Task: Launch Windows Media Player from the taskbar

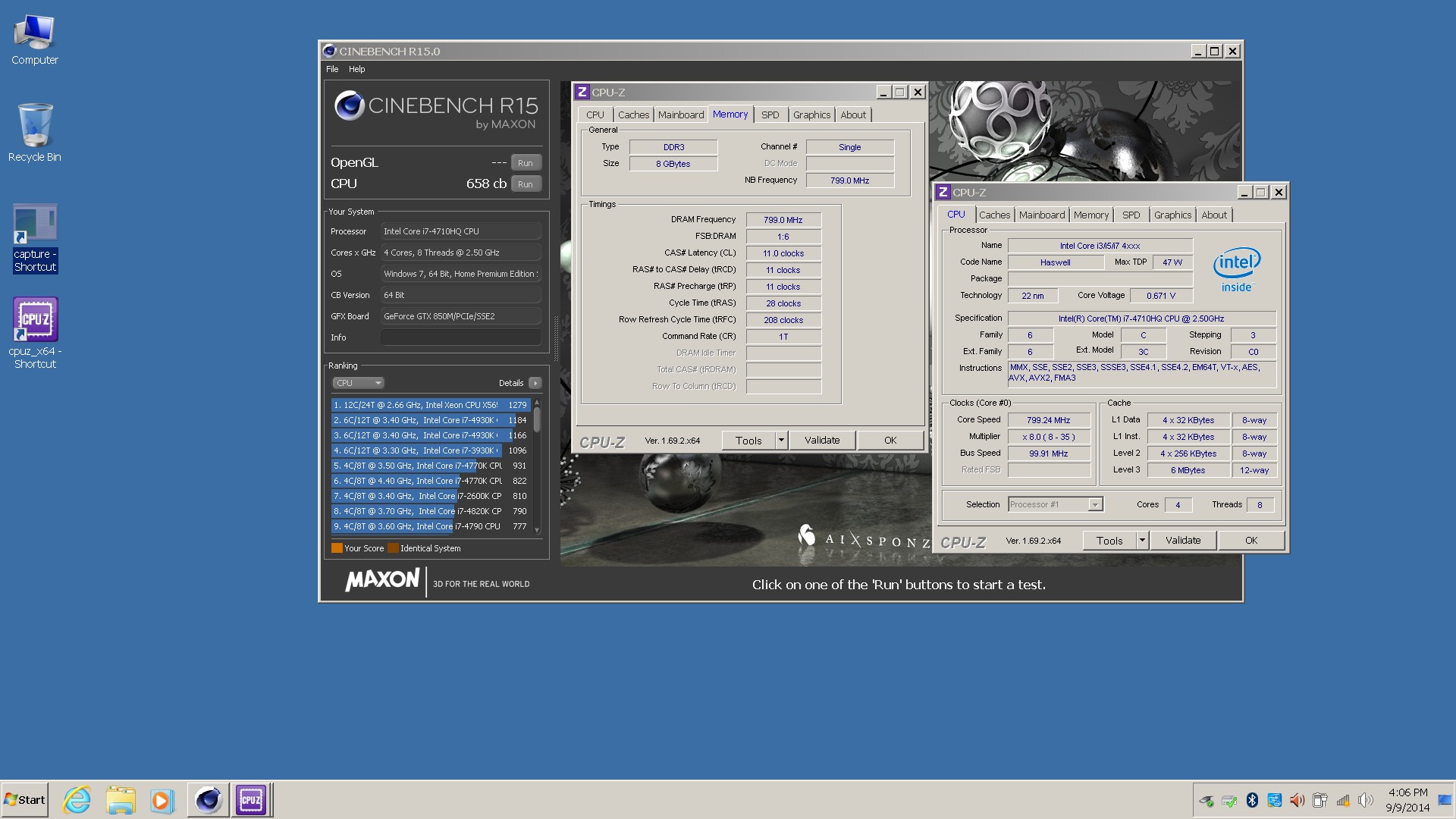Action: [x=162, y=800]
